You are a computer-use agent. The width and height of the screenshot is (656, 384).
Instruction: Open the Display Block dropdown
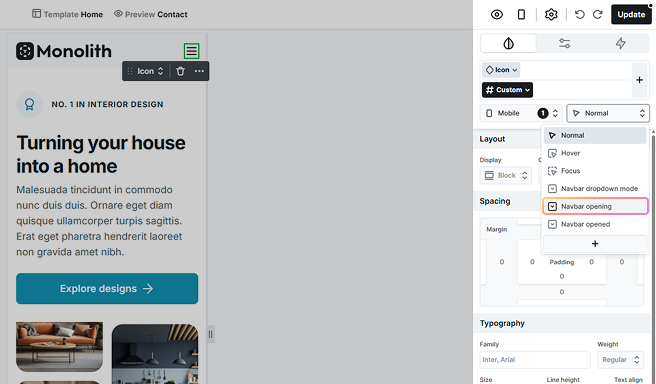(505, 175)
